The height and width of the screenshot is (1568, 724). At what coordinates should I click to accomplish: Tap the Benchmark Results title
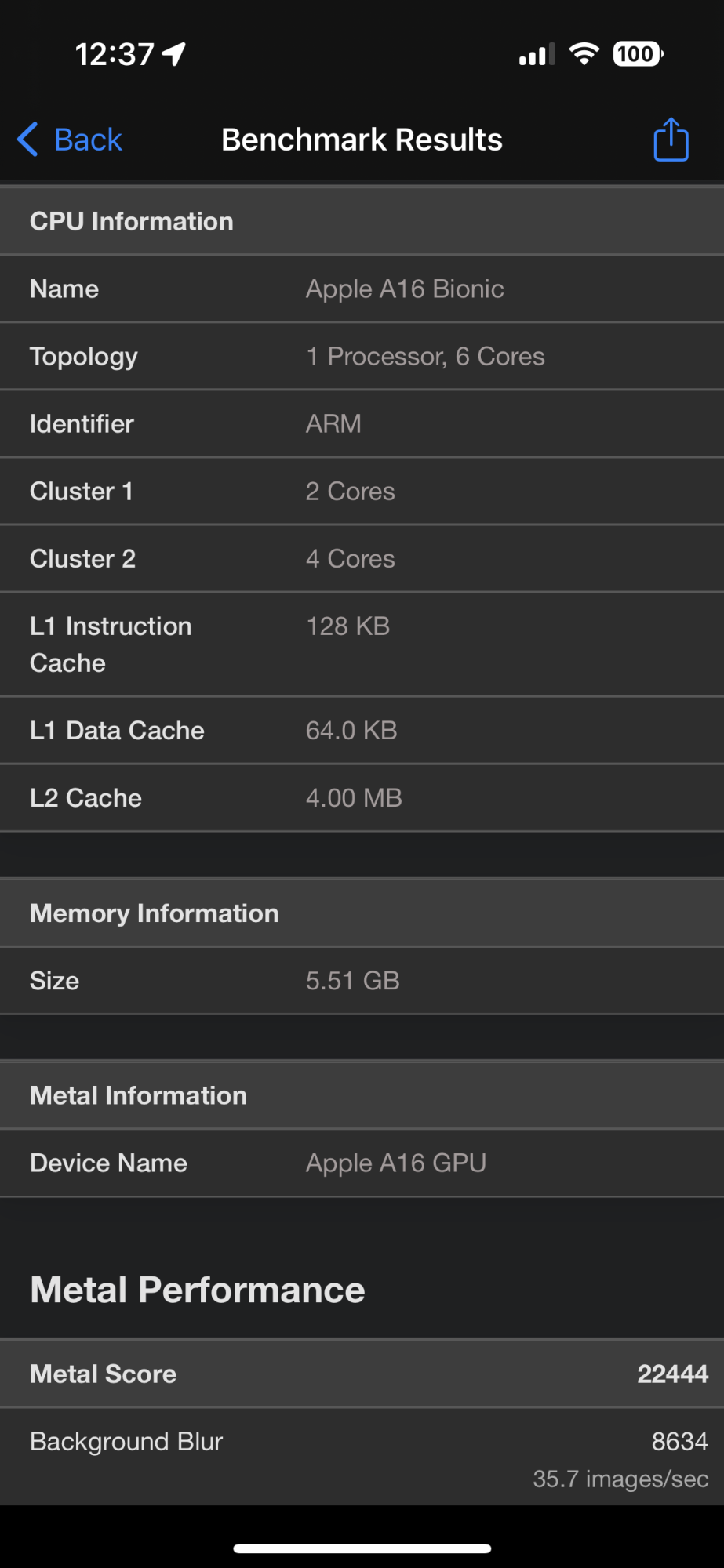coord(362,140)
